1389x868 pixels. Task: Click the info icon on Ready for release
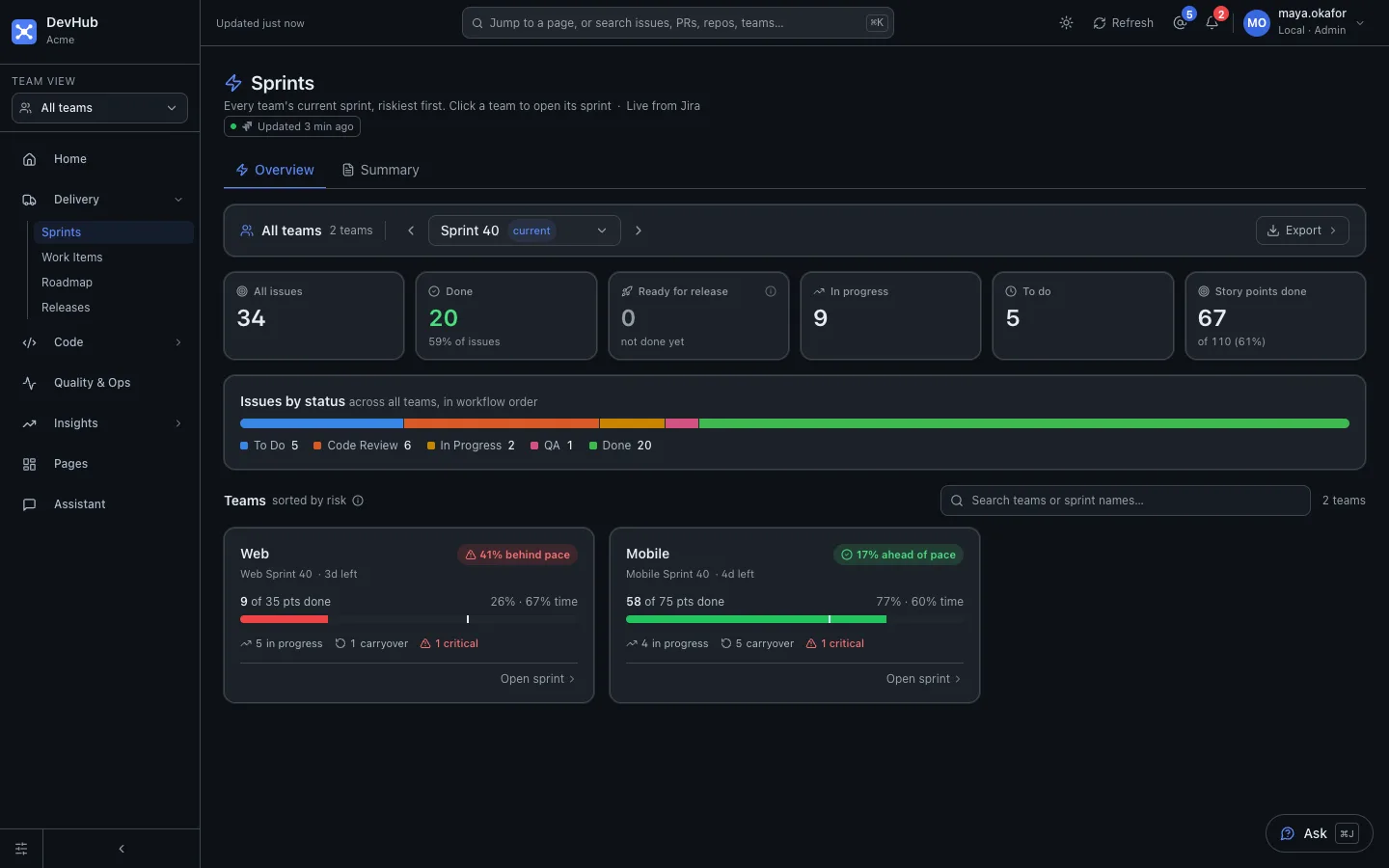771,291
